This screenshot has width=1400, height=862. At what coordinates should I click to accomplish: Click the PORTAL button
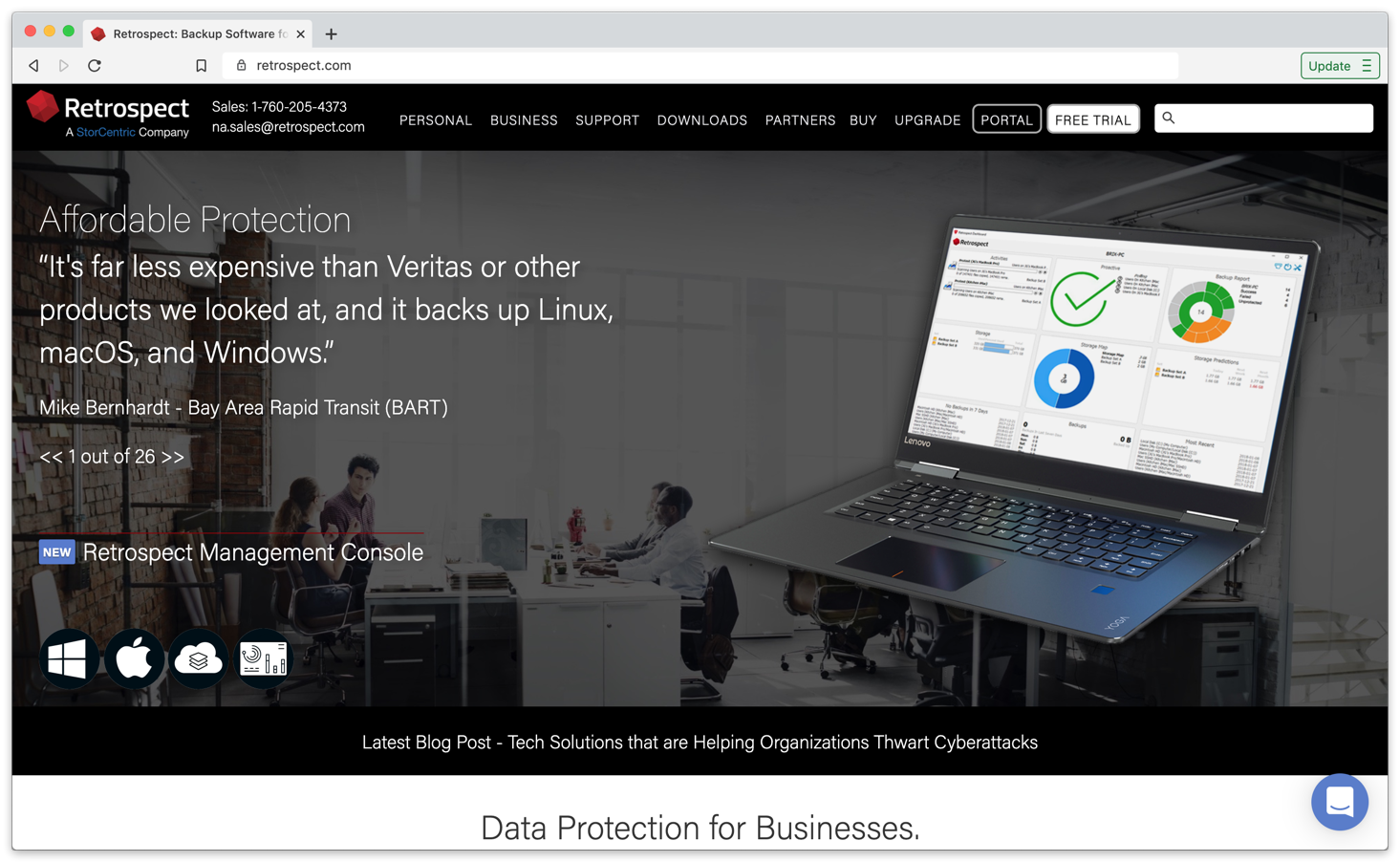1006,119
